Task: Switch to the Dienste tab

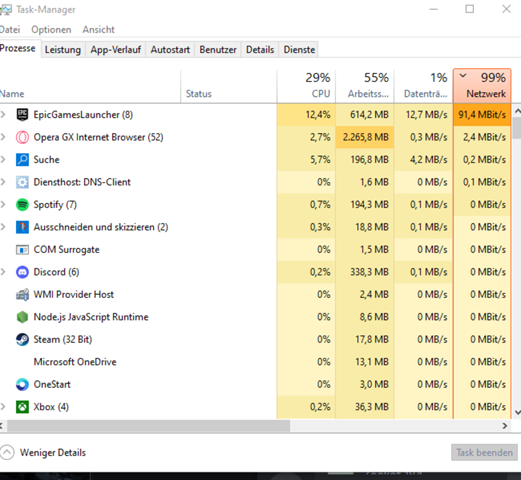Action: coord(299,50)
